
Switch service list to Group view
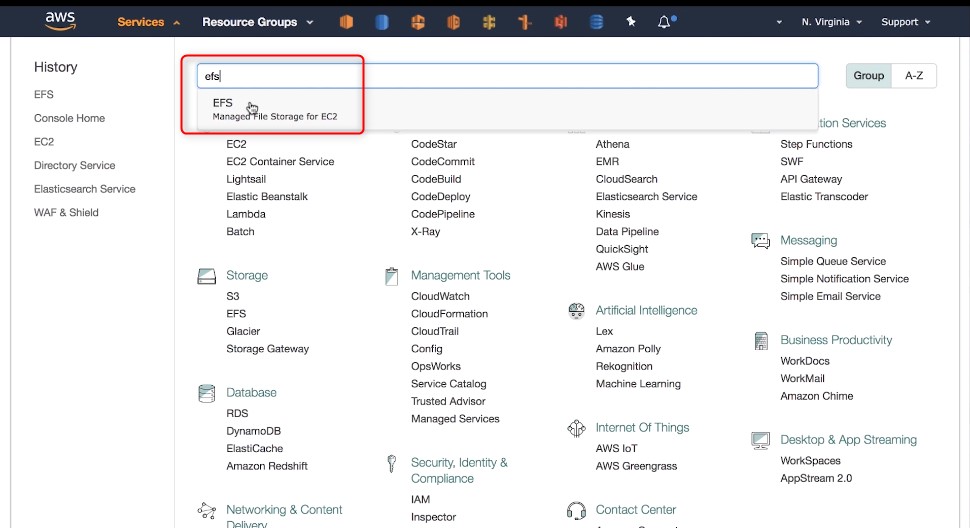click(869, 75)
